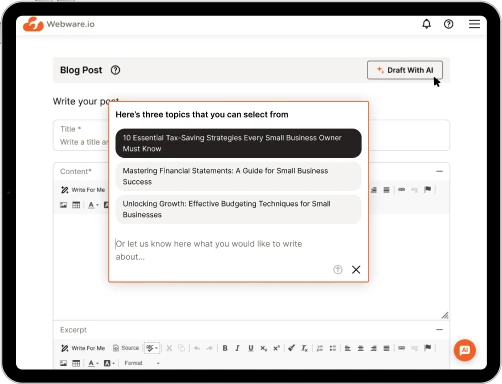Collapse the Excerpt section
This screenshot has width=502, height=384.
pyautogui.click(x=439, y=330)
